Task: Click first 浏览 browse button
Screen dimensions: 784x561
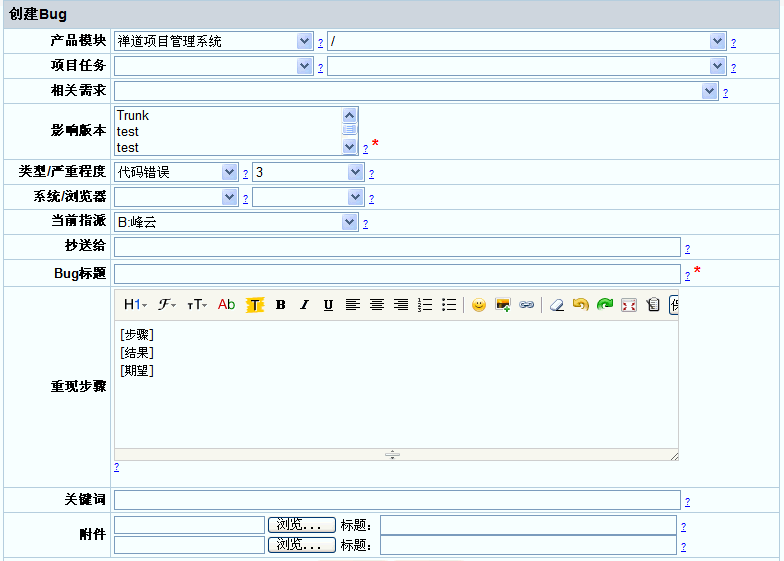Action: click(x=302, y=525)
